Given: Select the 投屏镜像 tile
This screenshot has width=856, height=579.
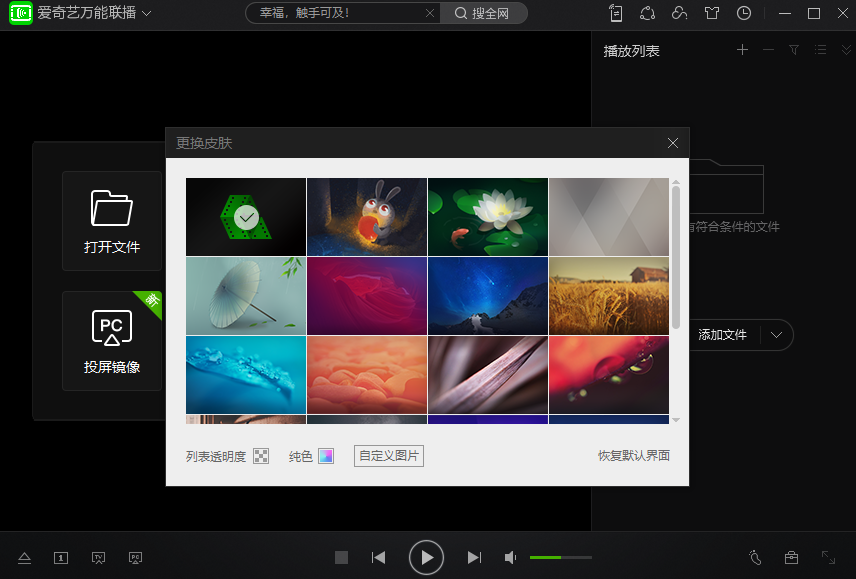Looking at the screenshot, I should click(112, 341).
